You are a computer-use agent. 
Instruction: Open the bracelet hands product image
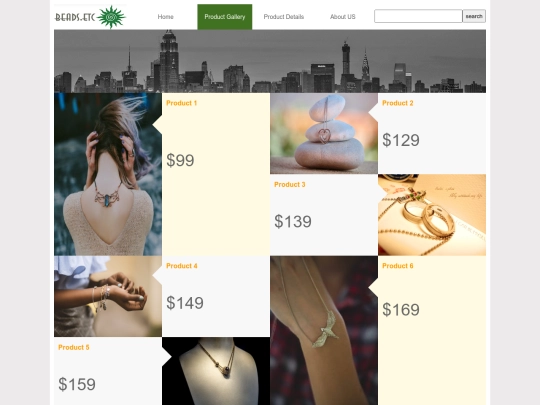pos(108,296)
